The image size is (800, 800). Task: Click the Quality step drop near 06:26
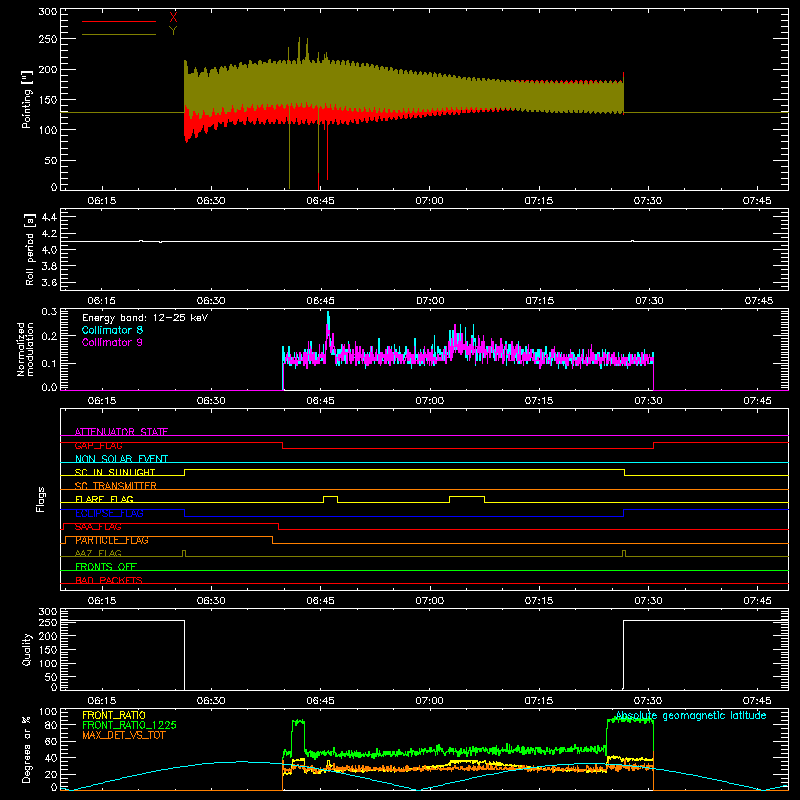pos(184,655)
